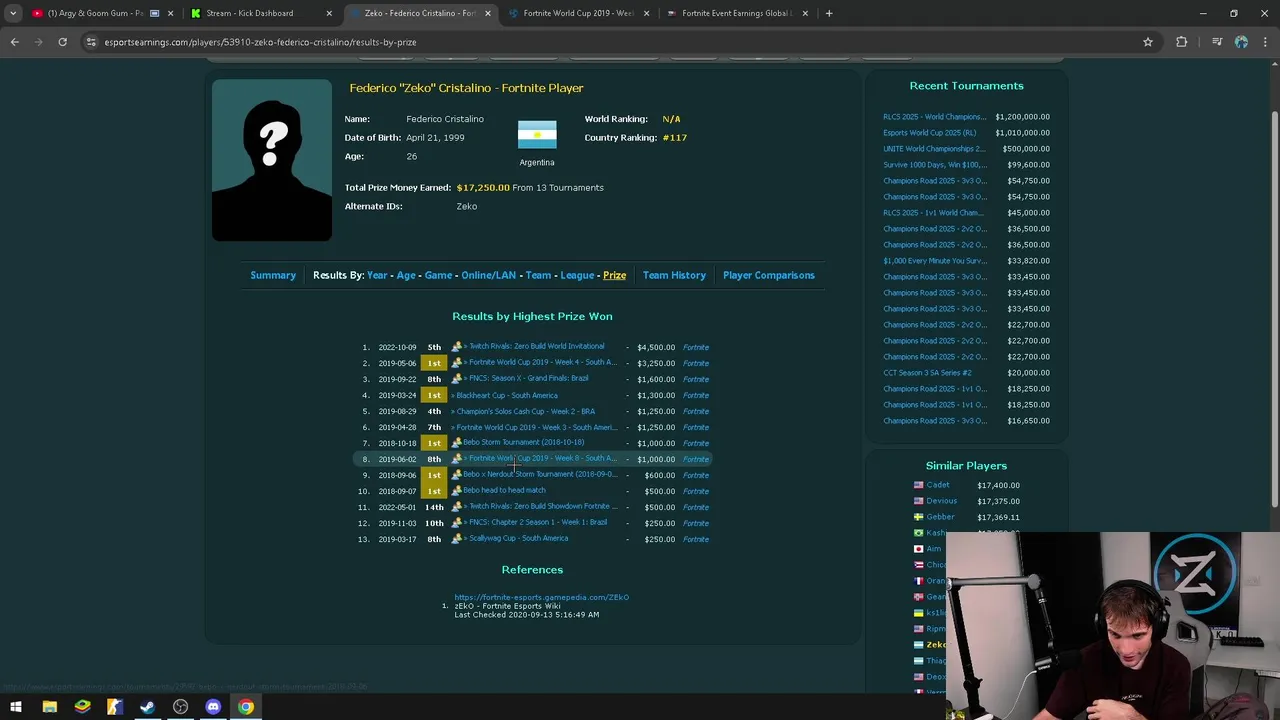Sort results by Online/LAN
This screenshot has height=720, width=1280.
click(x=489, y=275)
